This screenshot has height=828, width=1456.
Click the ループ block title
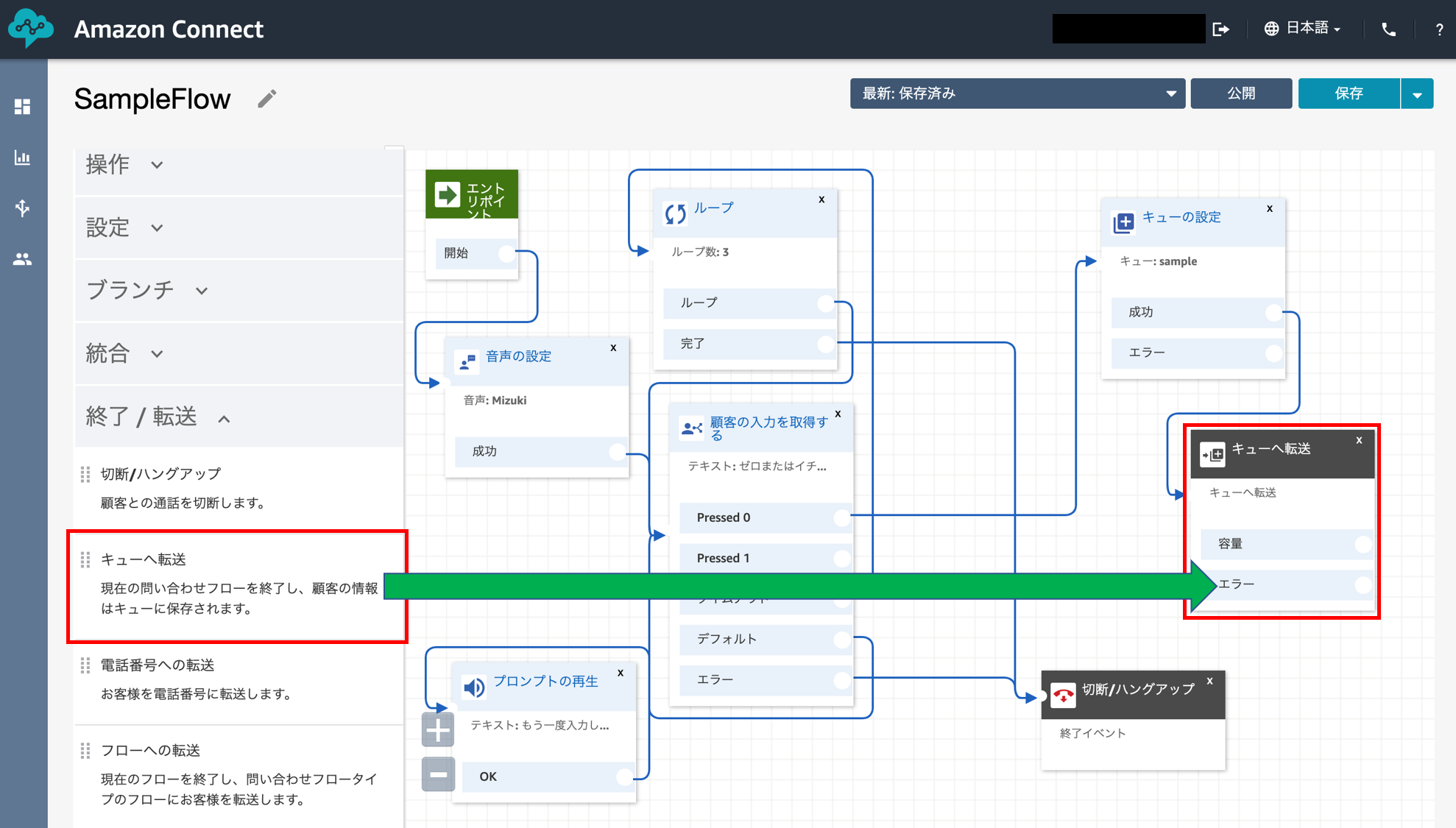pyautogui.click(x=713, y=208)
